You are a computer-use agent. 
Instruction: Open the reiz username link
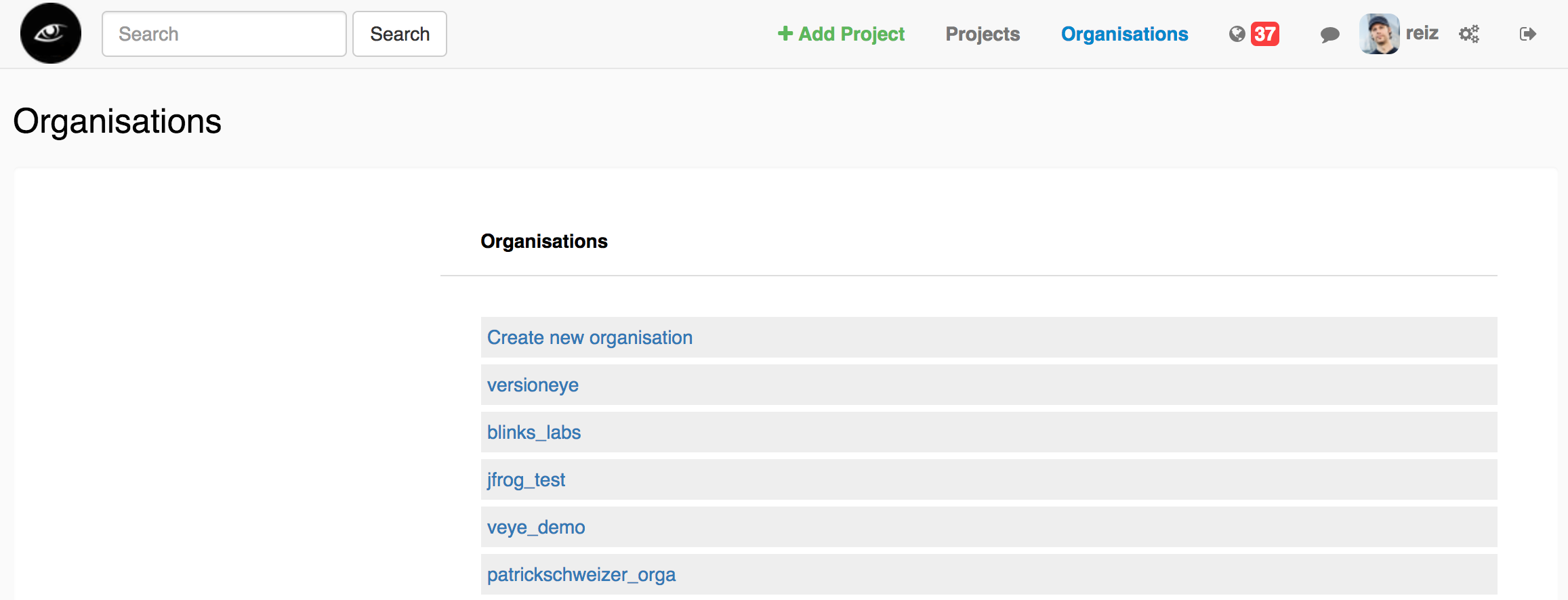[x=1422, y=33]
